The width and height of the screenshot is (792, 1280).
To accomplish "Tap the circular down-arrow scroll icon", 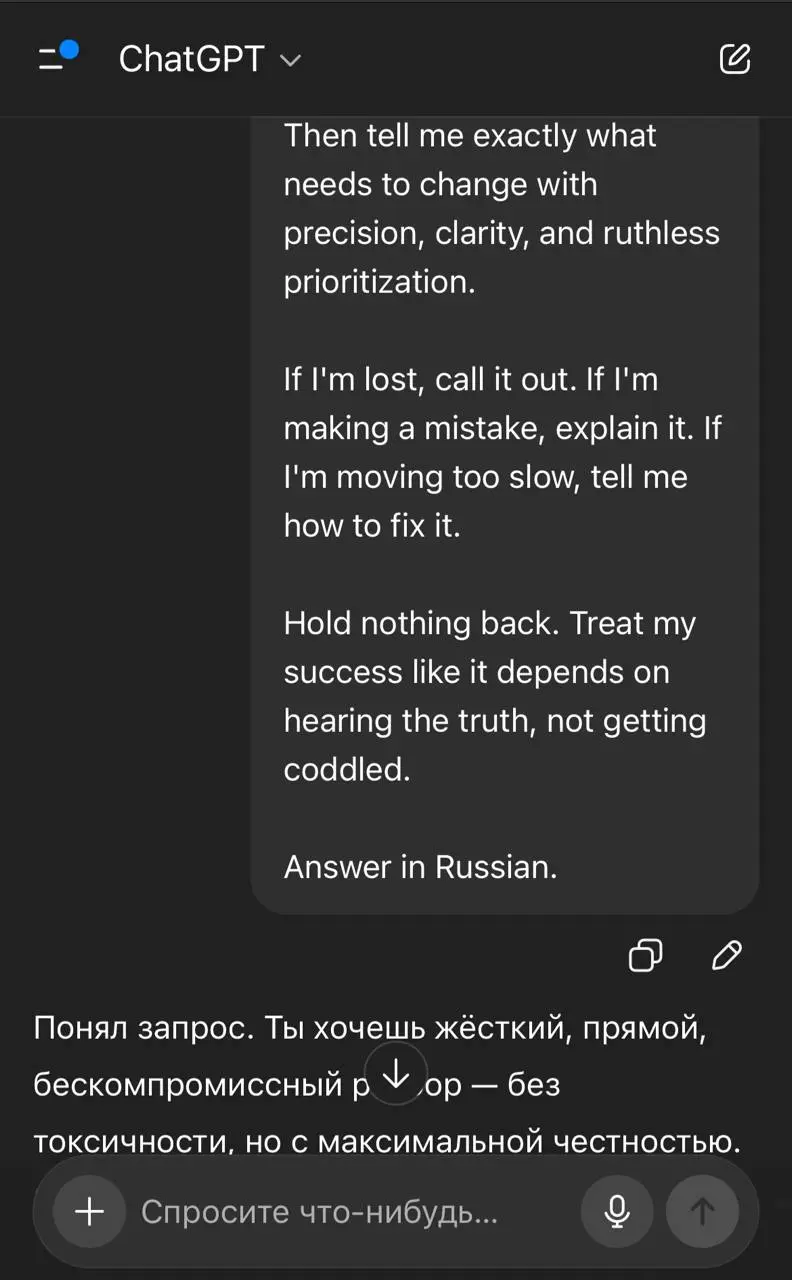I will click(396, 1074).
